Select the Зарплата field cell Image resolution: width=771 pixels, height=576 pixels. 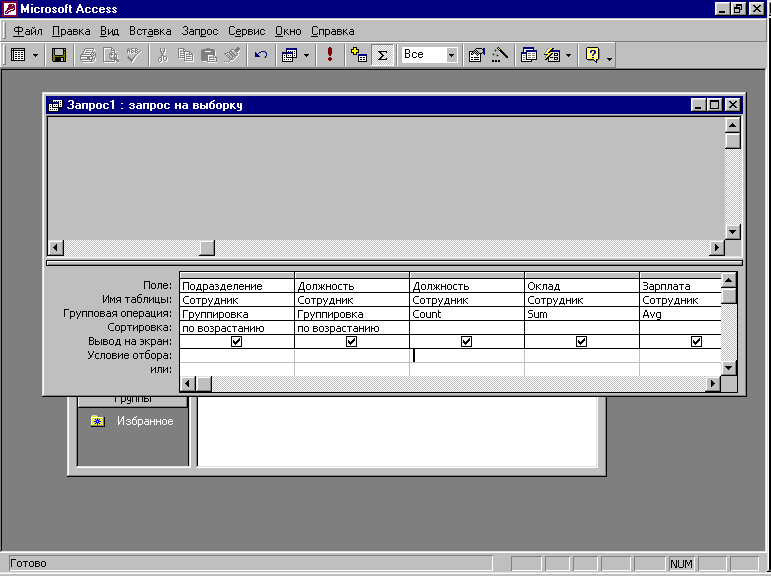681,286
